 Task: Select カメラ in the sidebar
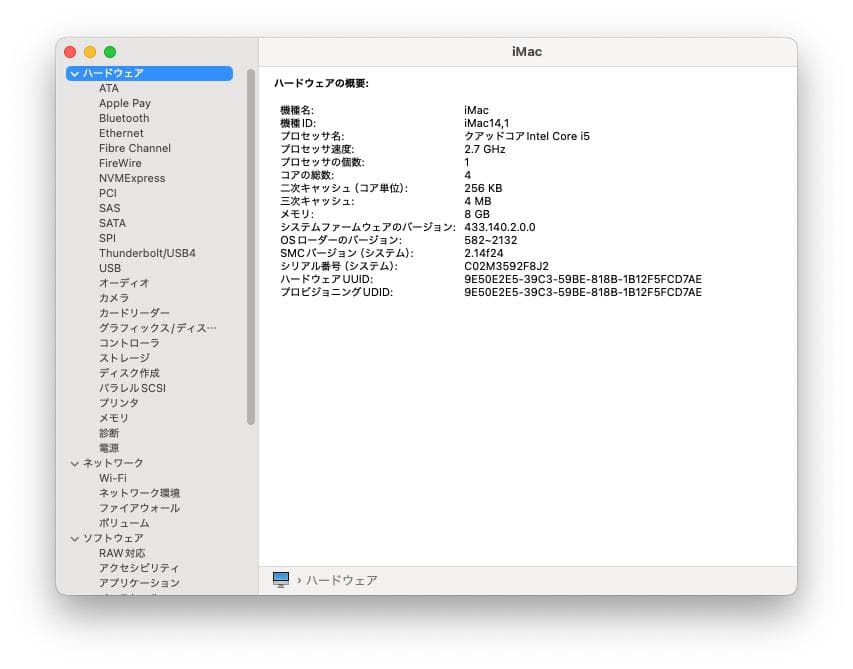pyautogui.click(x=114, y=298)
